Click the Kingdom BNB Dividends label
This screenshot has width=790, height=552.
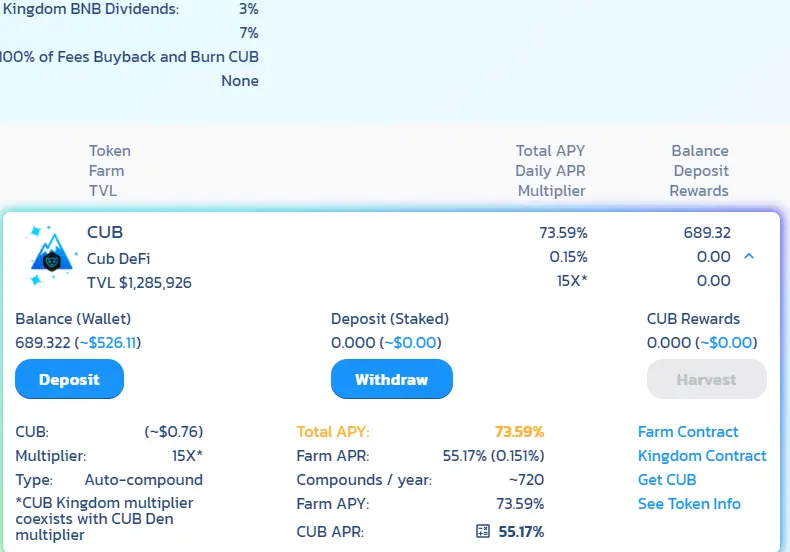[x=90, y=9]
